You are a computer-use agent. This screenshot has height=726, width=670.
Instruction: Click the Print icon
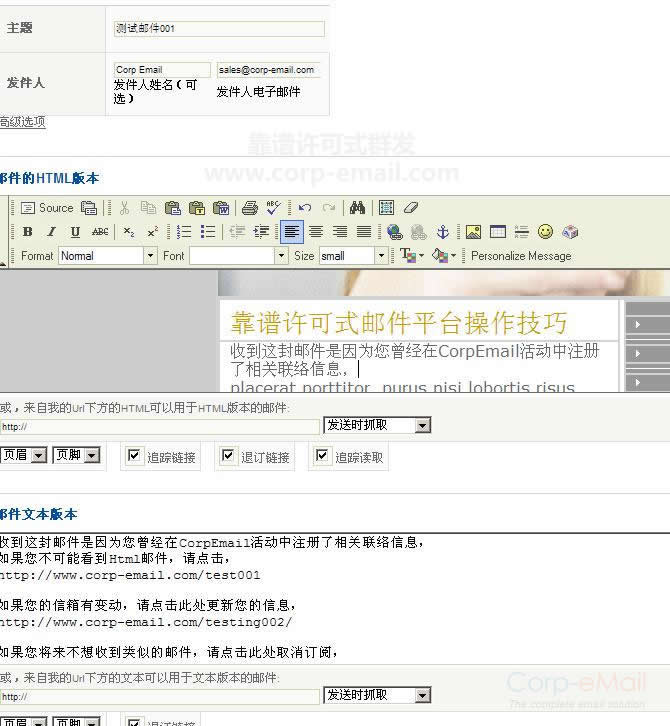click(x=250, y=208)
